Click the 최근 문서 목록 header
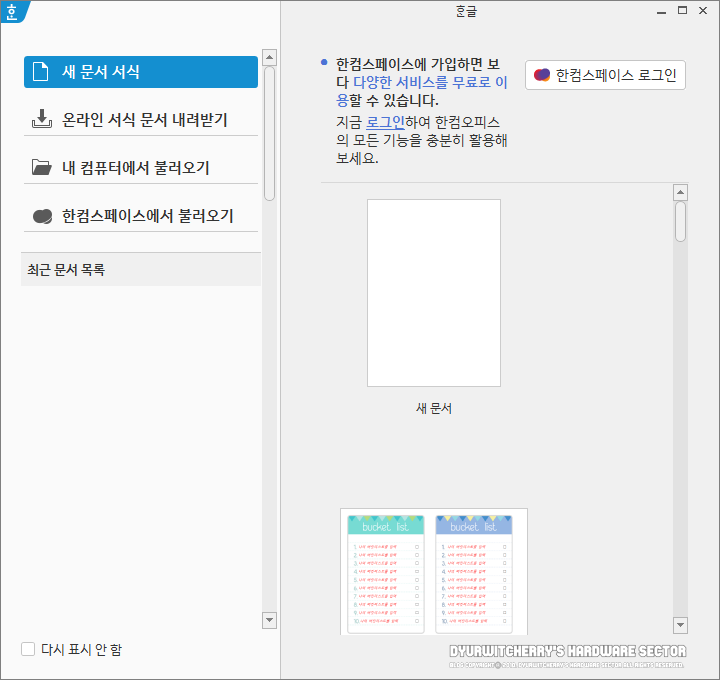 click(141, 270)
